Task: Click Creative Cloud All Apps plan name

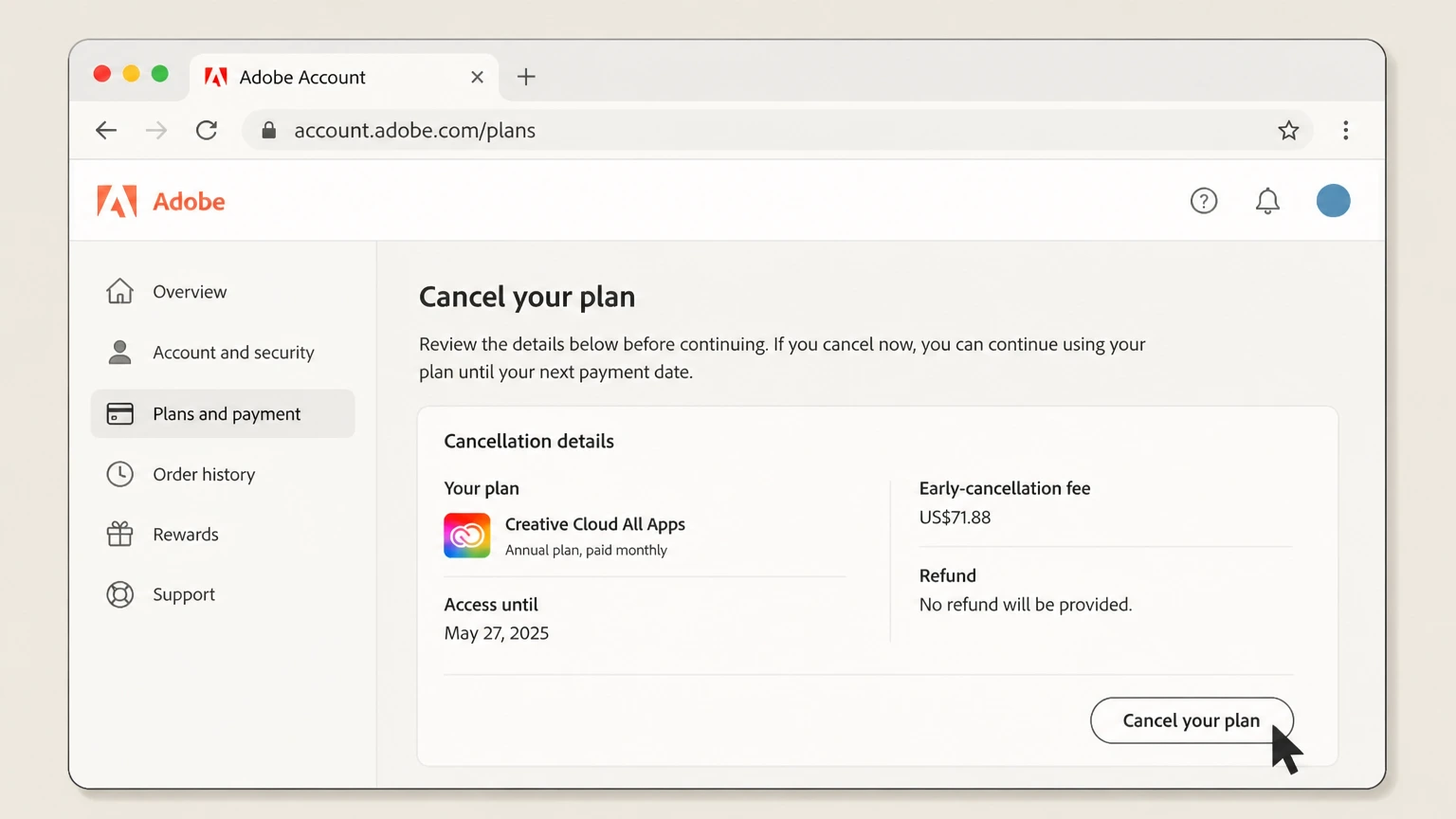Action: point(595,524)
